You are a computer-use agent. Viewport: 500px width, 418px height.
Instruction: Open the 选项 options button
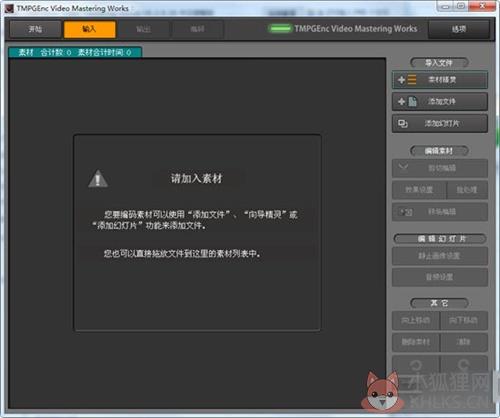click(x=459, y=29)
